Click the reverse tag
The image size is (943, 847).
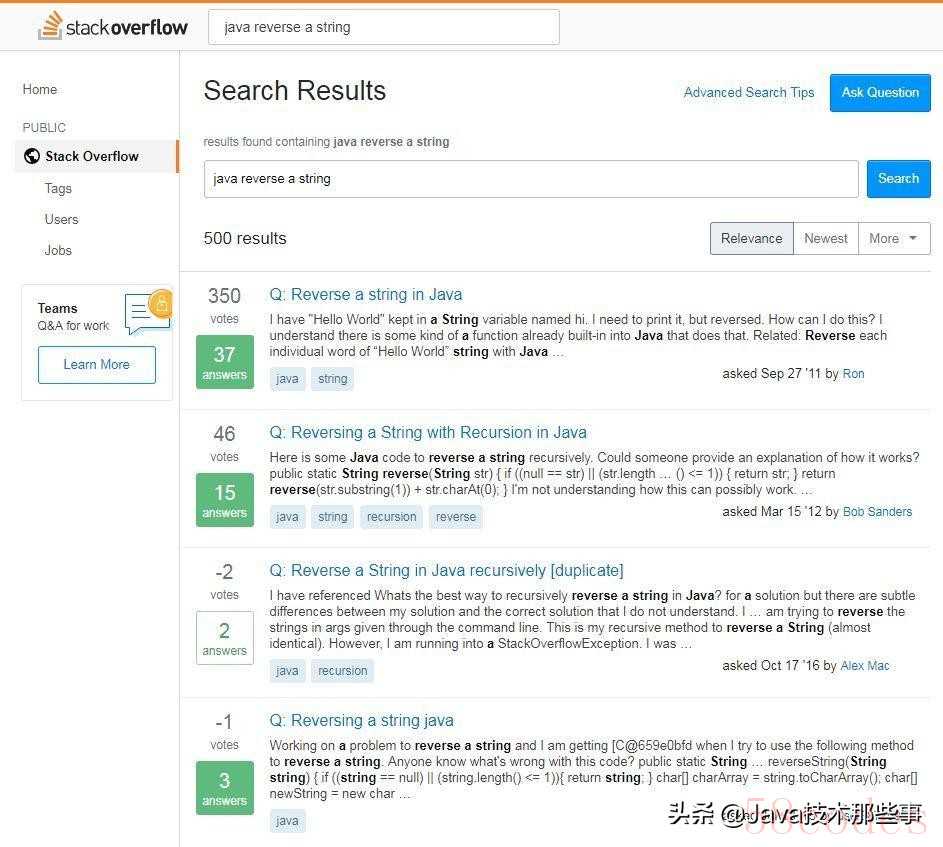pos(456,517)
